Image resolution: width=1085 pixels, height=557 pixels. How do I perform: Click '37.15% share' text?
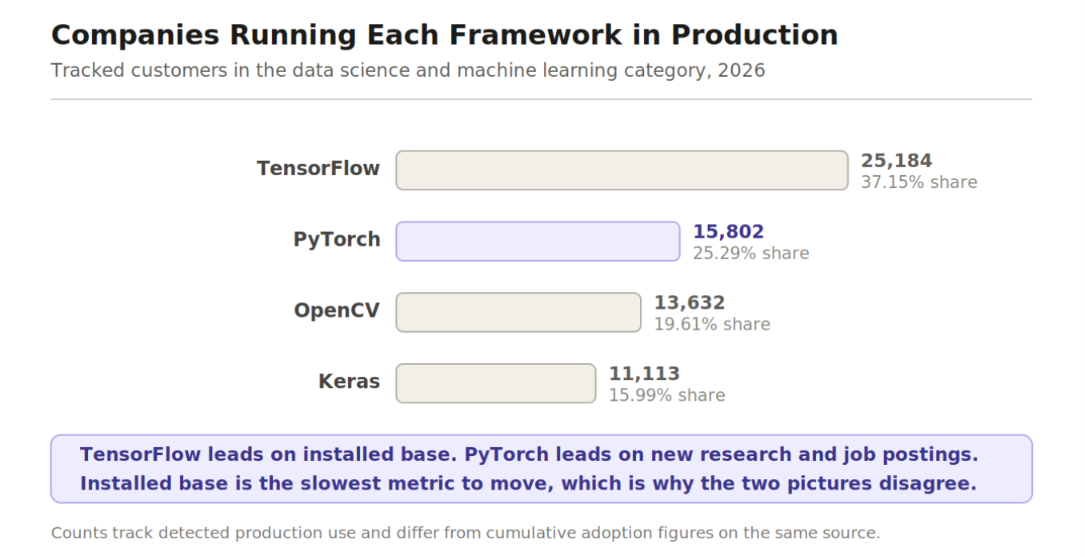coord(919,182)
